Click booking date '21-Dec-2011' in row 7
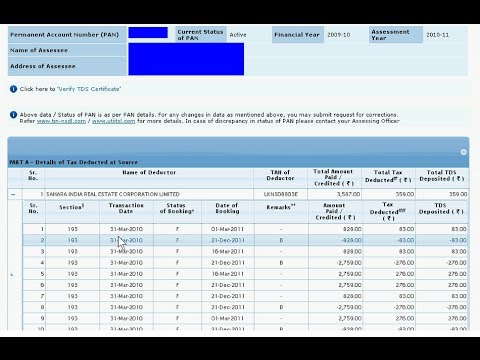The image size is (480, 360). 227,296
